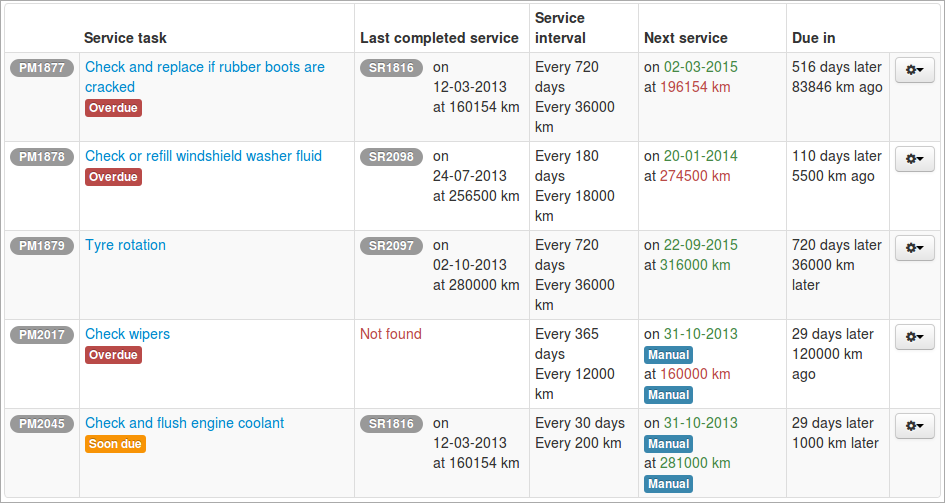
Task: Click the 'Not found' text
Action: [x=391, y=334]
